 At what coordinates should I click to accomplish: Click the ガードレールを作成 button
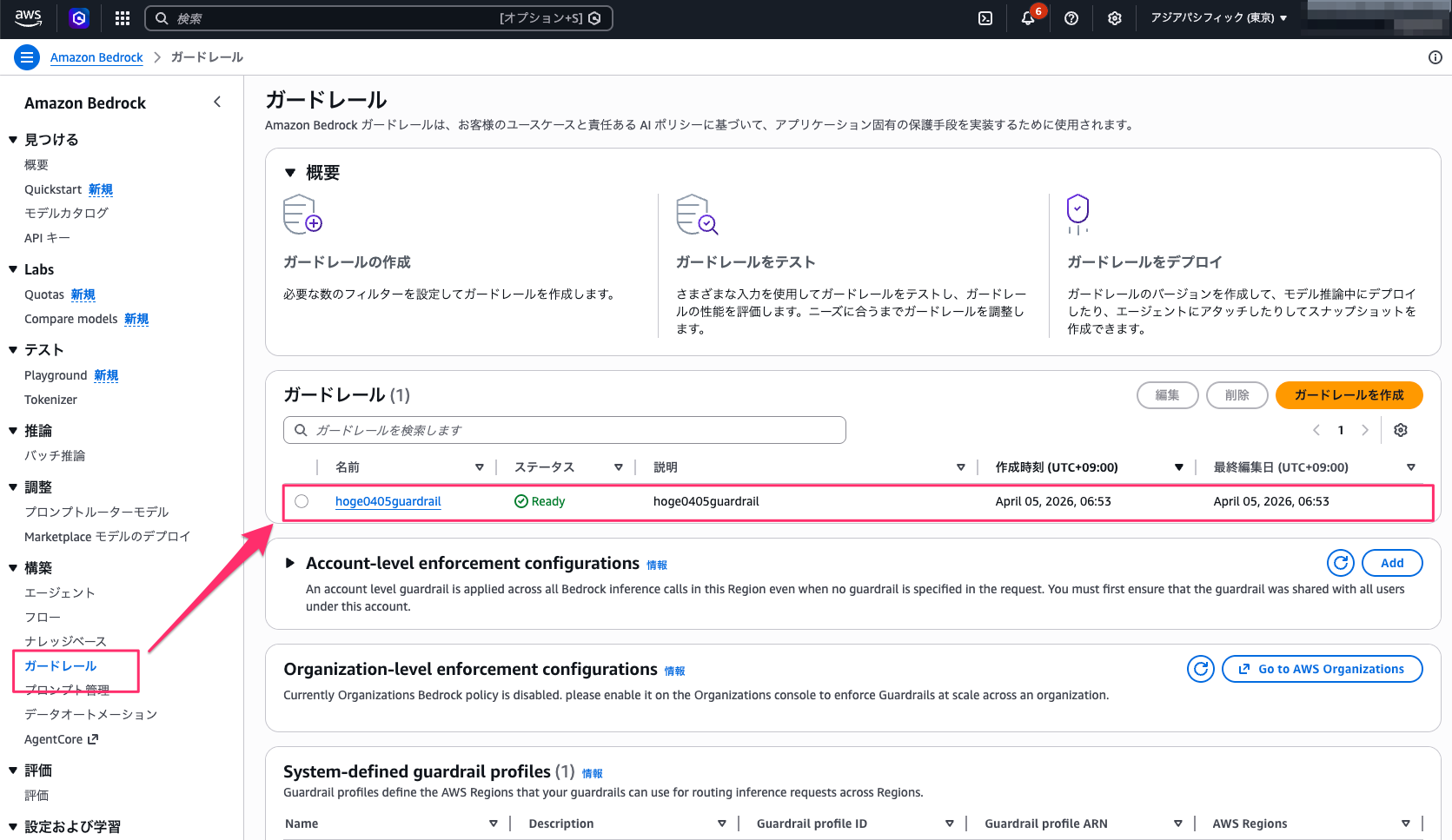point(1349,395)
